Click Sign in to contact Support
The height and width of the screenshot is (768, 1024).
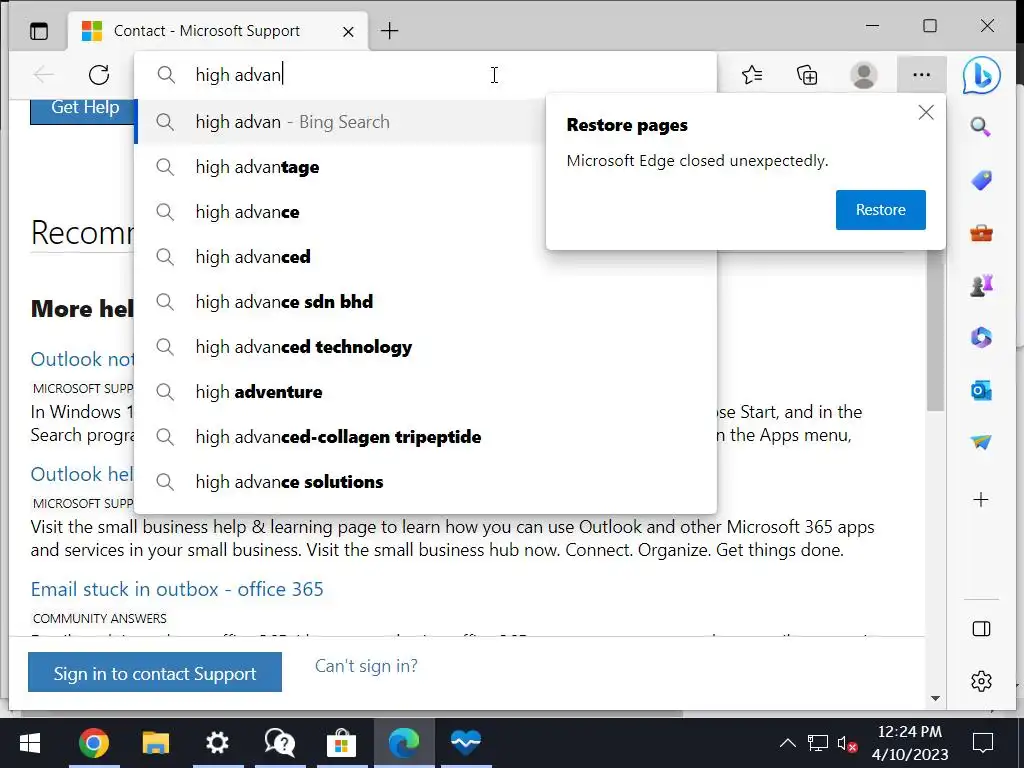155,673
